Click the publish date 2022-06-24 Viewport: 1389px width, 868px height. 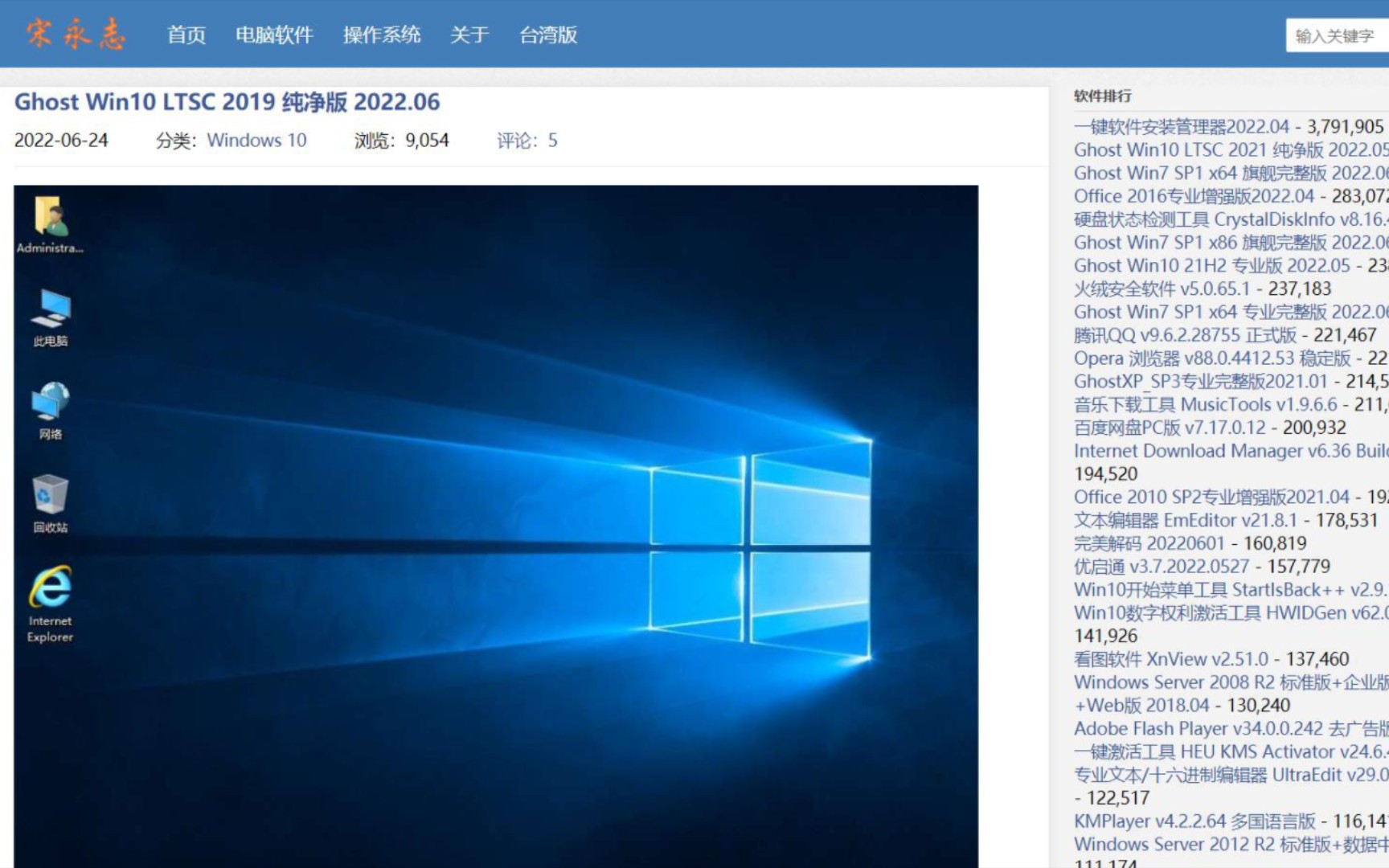pos(61,141)
